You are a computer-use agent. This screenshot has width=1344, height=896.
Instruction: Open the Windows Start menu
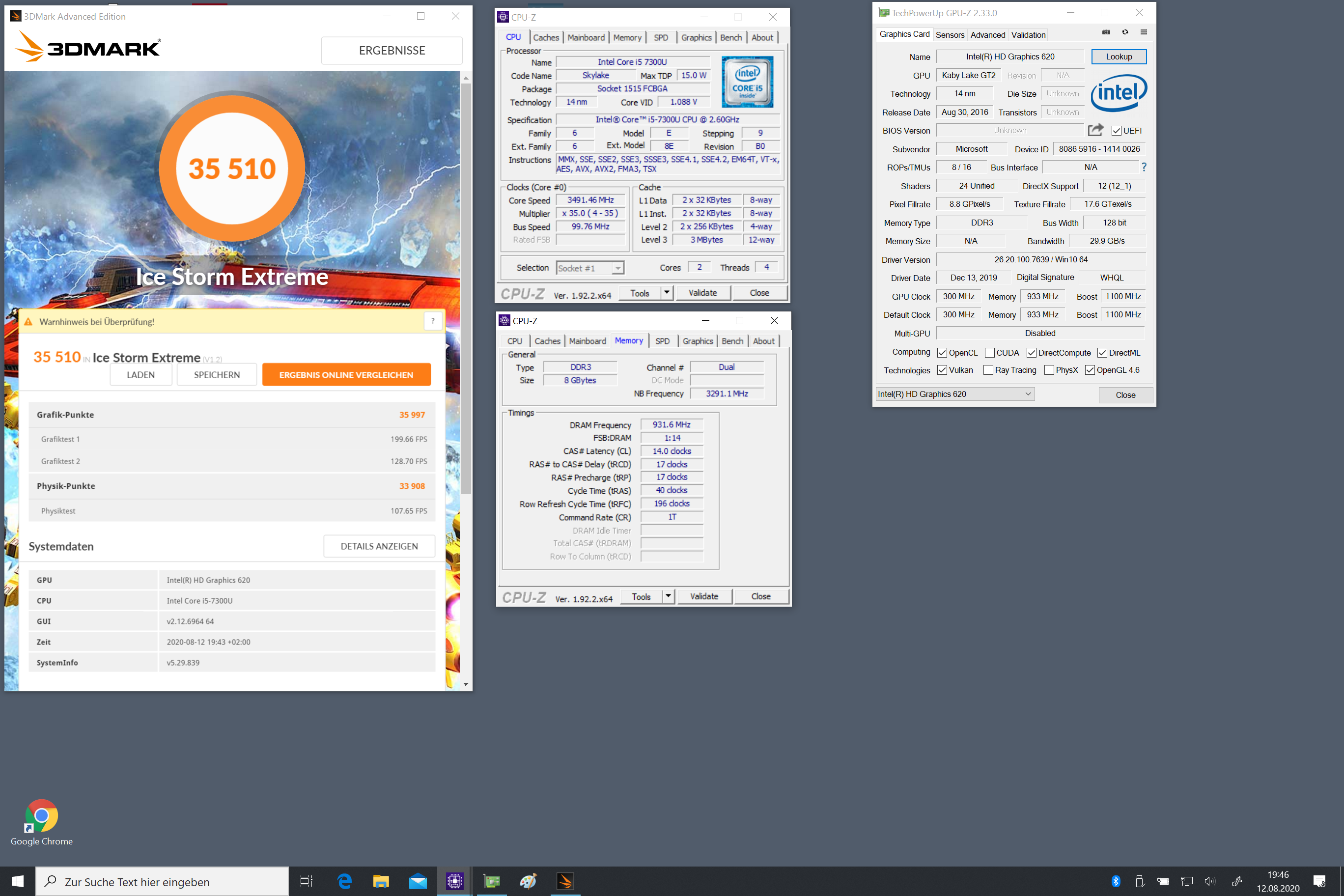tap(17, 881)
